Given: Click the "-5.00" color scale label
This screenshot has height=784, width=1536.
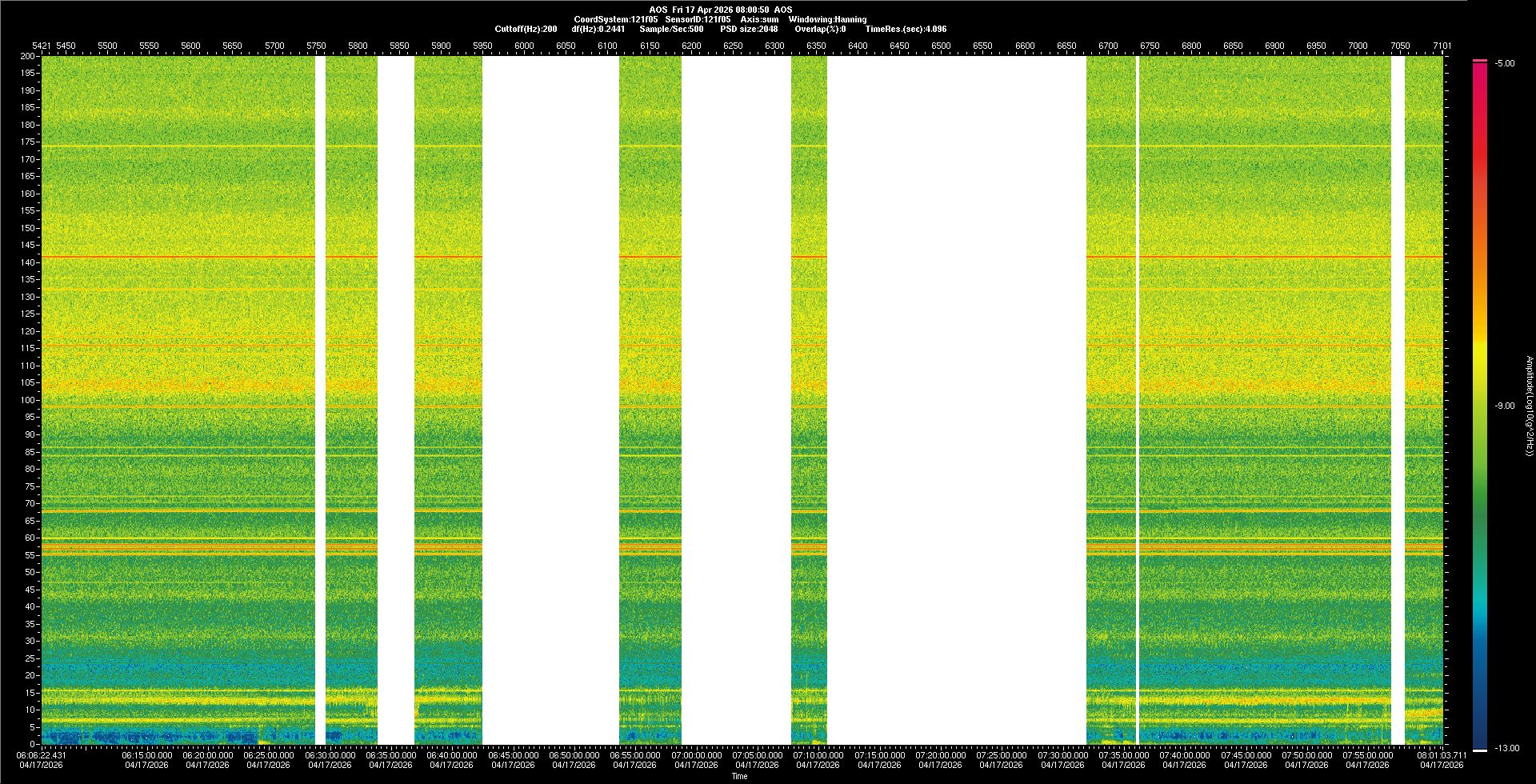Looking at the screenshot, I should [x=1505, y=63].
